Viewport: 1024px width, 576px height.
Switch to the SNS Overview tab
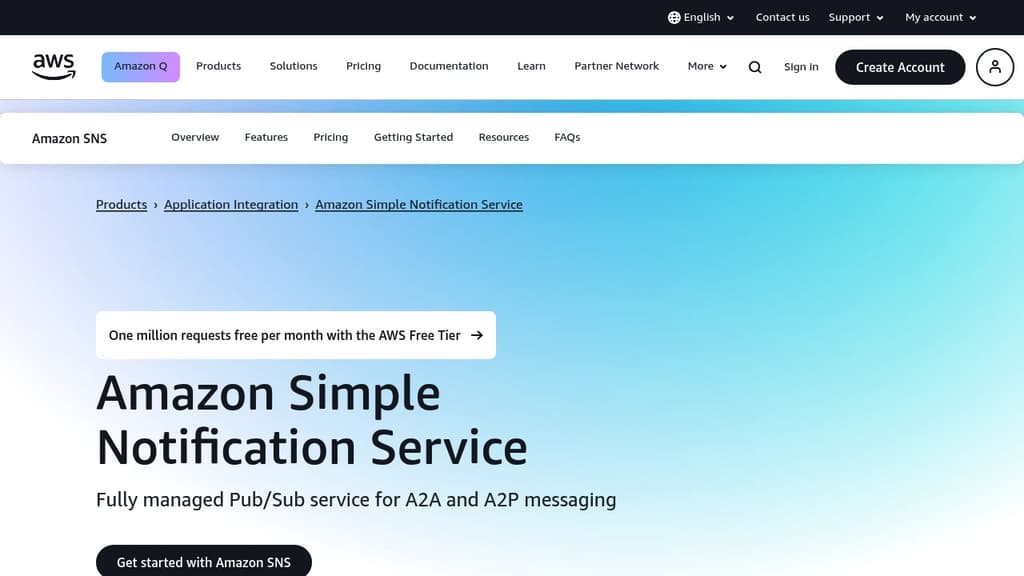[195, 138]
